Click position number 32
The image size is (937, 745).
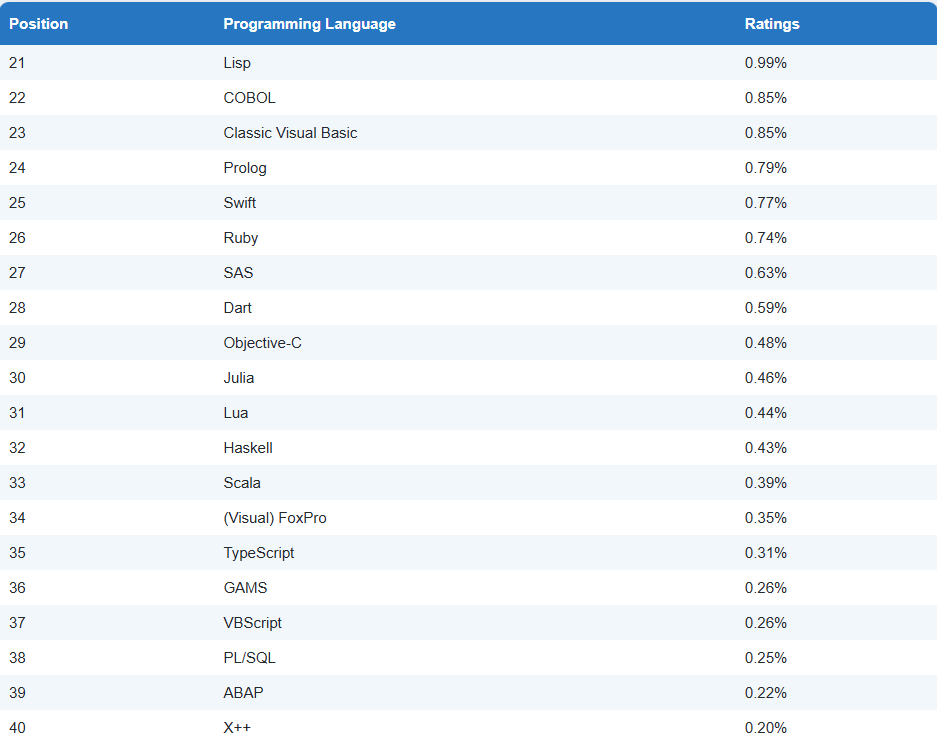(17, 448)
